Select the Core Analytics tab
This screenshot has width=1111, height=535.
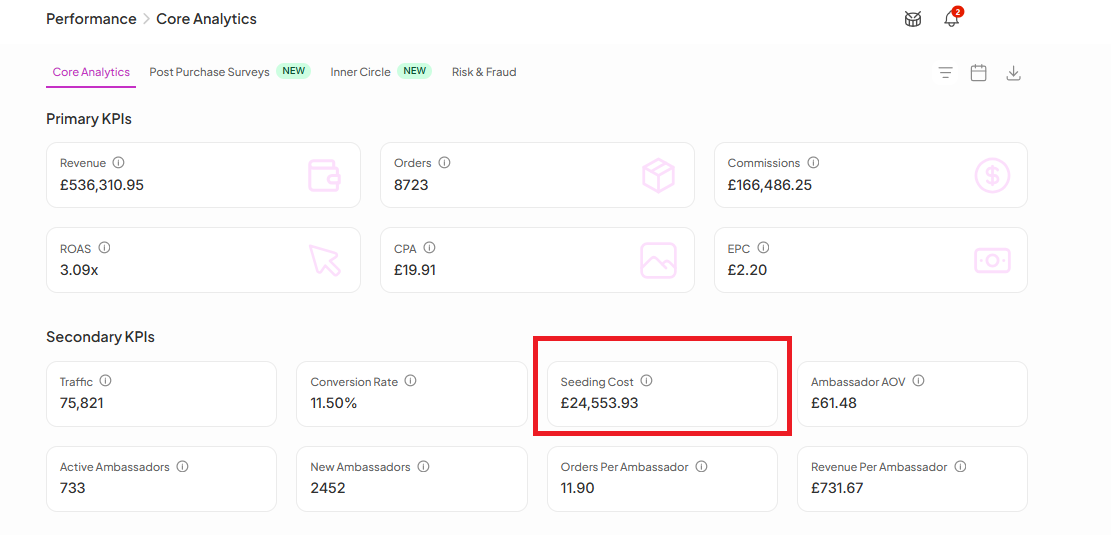pos(91,72)
